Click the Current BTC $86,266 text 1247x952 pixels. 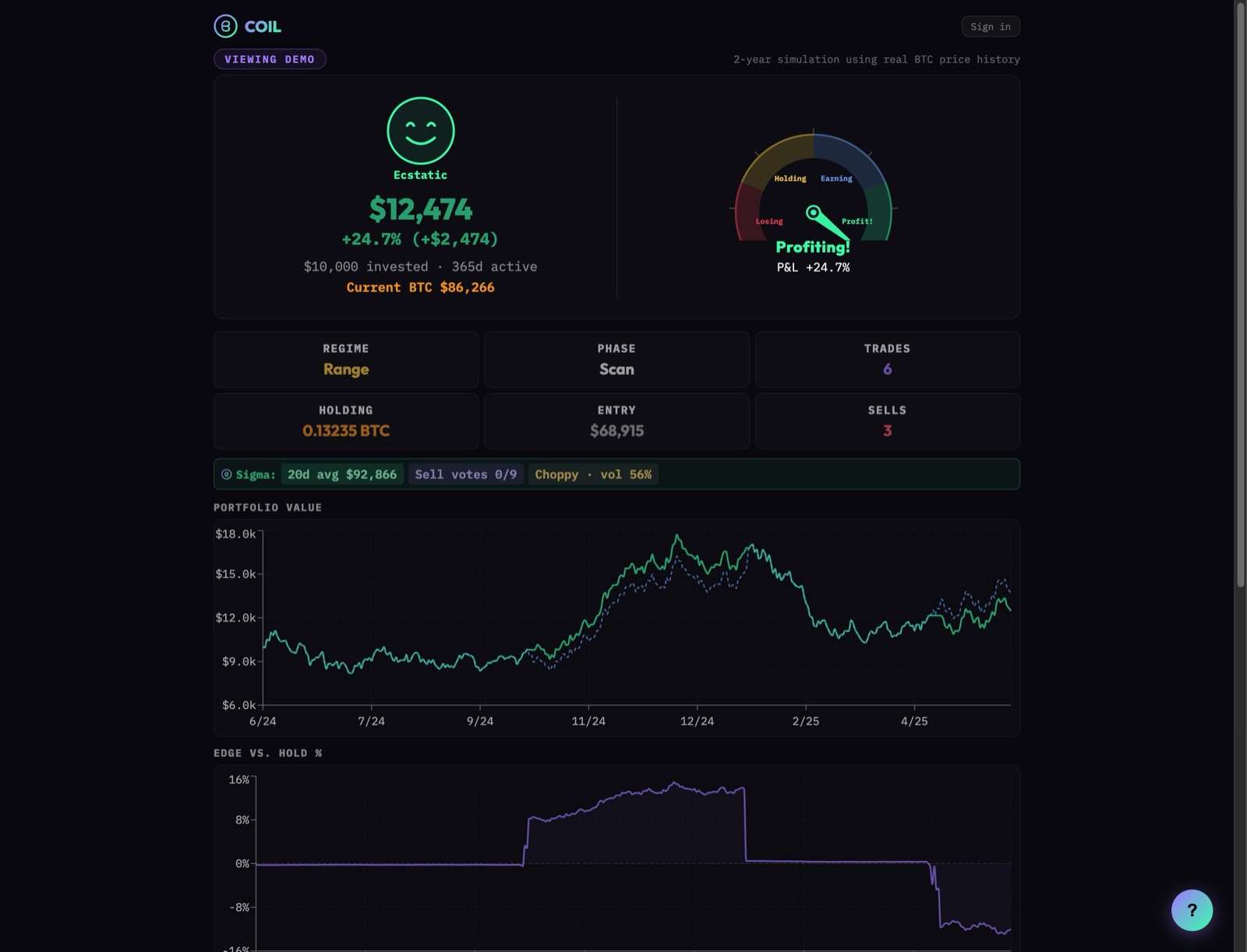(x=421, y=287)
